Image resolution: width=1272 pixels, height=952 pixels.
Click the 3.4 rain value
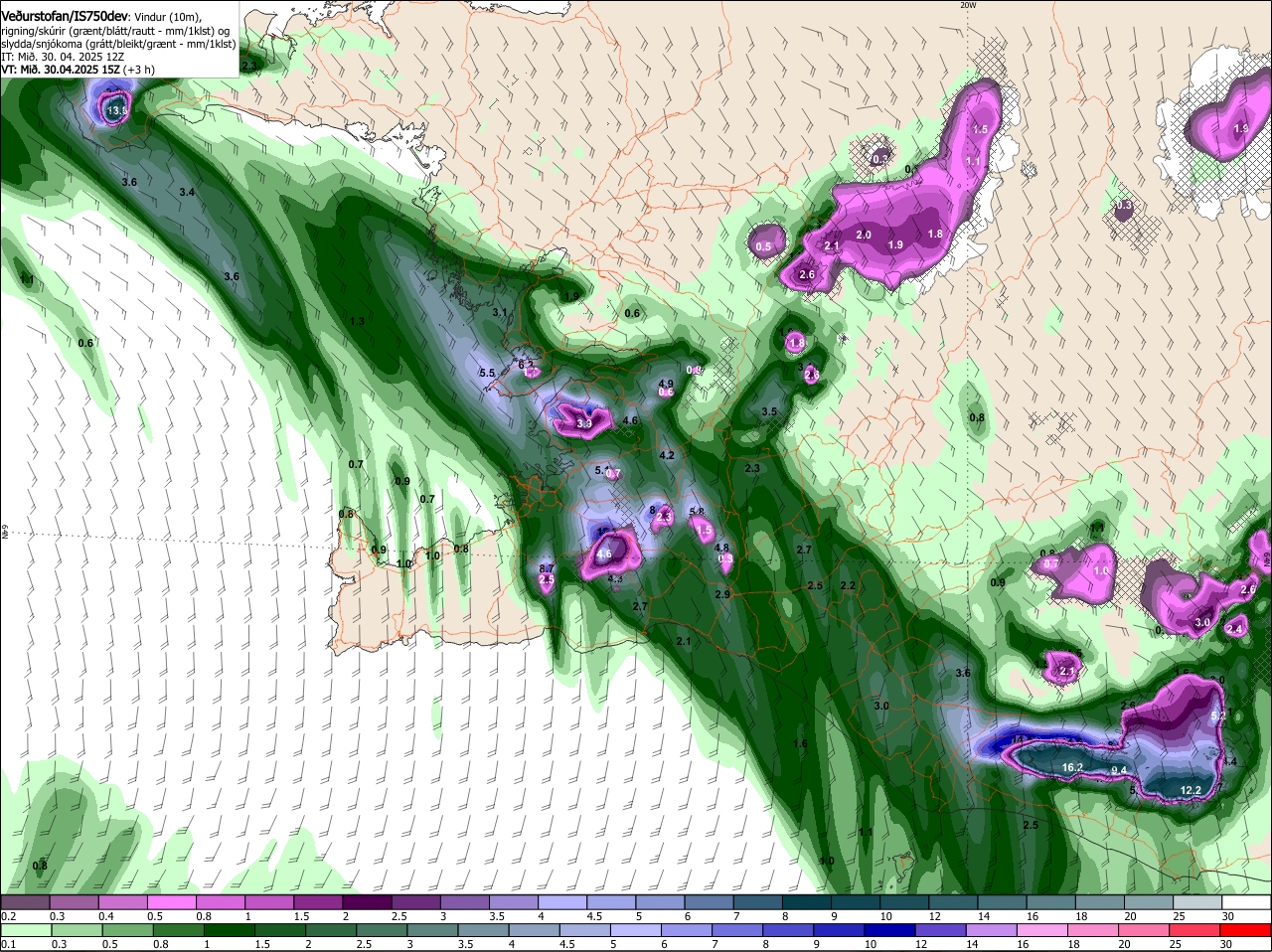187,192
